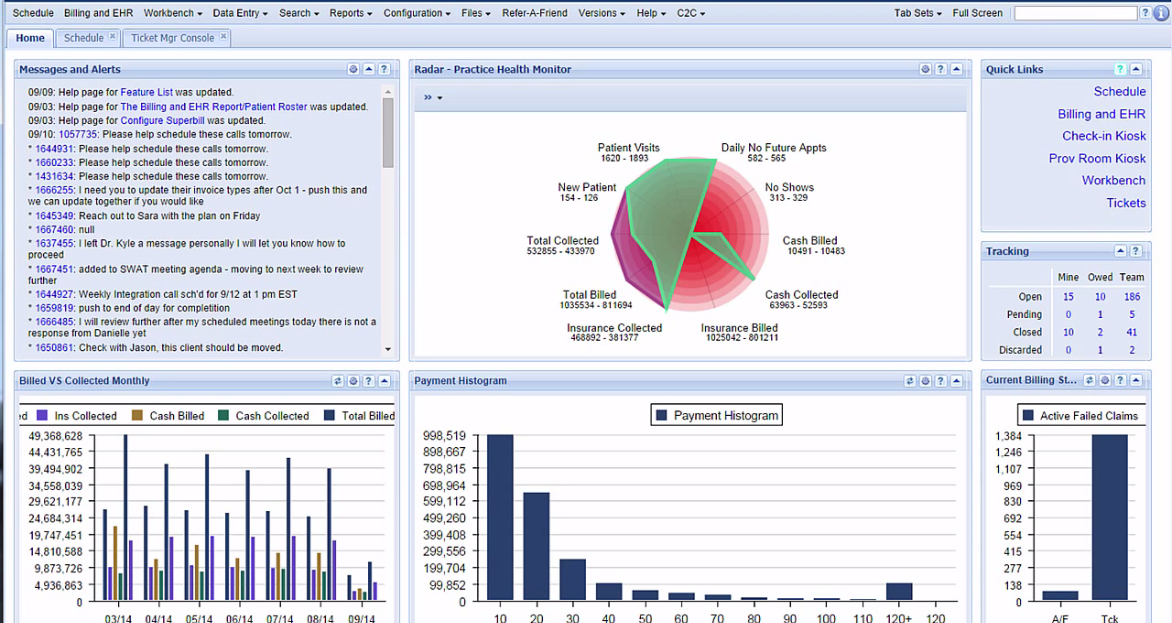
Task: Refresh the Billed VS Collected Monthly chart
Action: tap(338, 381)
